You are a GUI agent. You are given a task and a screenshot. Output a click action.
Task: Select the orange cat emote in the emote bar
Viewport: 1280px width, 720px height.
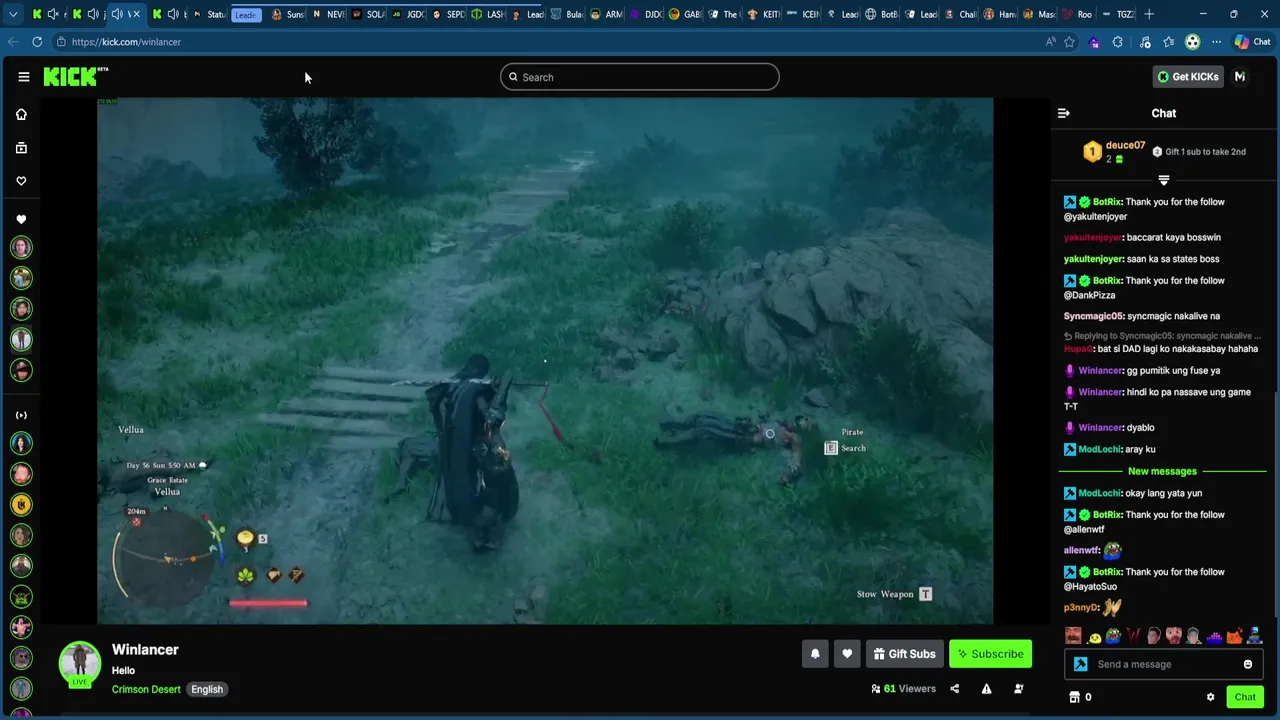point(1235,636)
